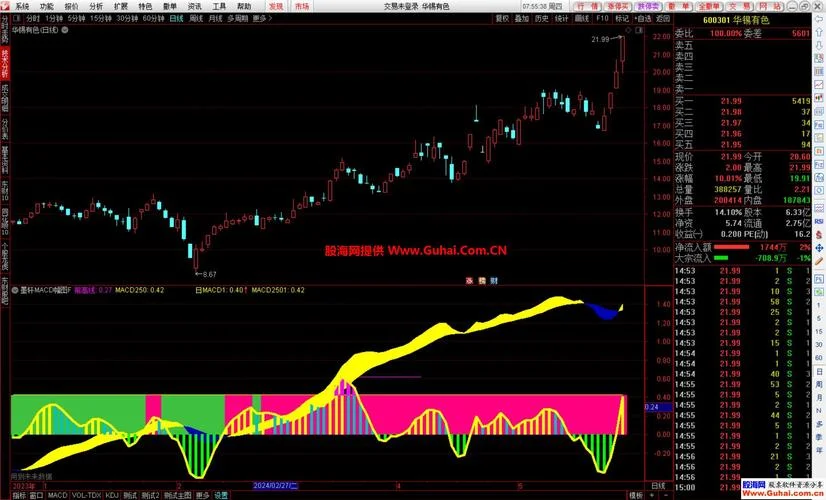Click the blue 0.24 value marker on indicator axis

(x=658, y=407)
